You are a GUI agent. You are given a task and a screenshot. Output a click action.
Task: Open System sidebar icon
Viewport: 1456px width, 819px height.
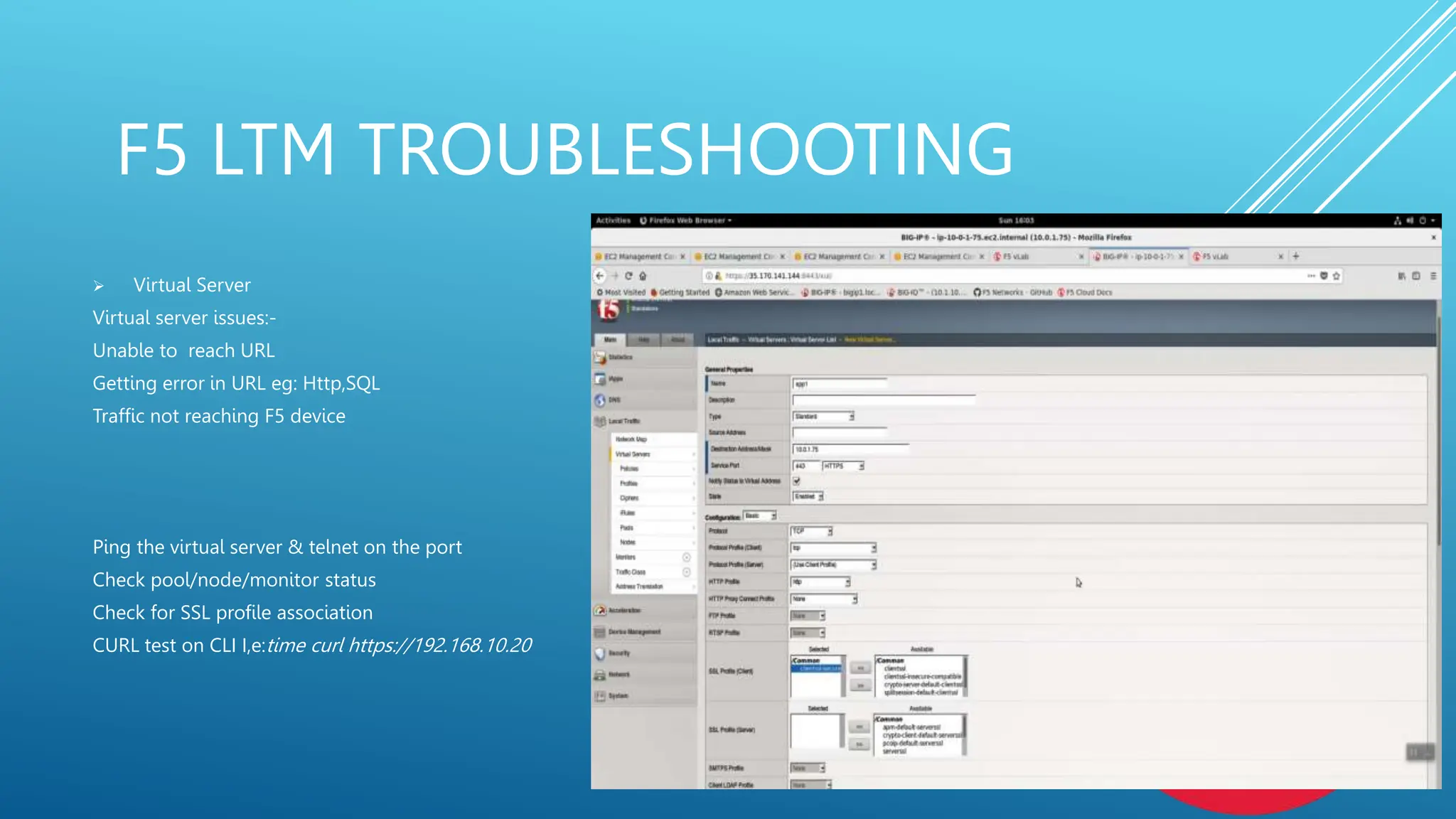click(x=600, y=696)
